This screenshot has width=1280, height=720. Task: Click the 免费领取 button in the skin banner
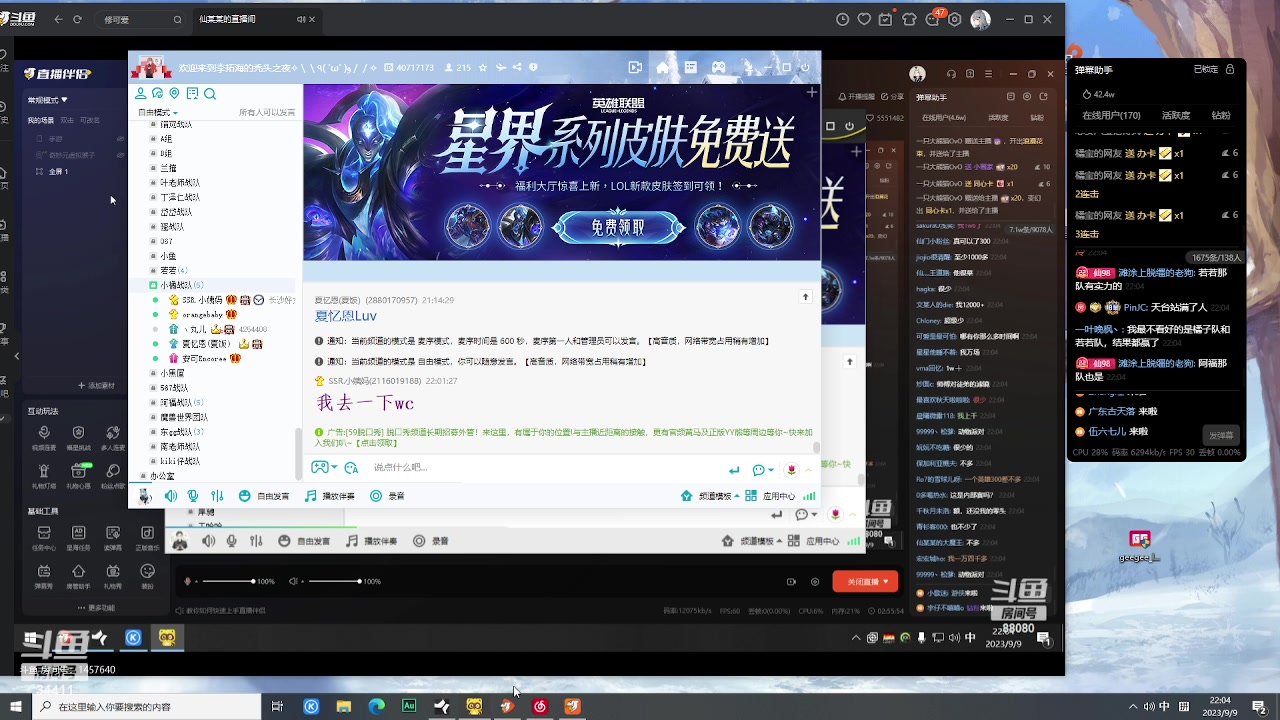click(x=618, y=227)
